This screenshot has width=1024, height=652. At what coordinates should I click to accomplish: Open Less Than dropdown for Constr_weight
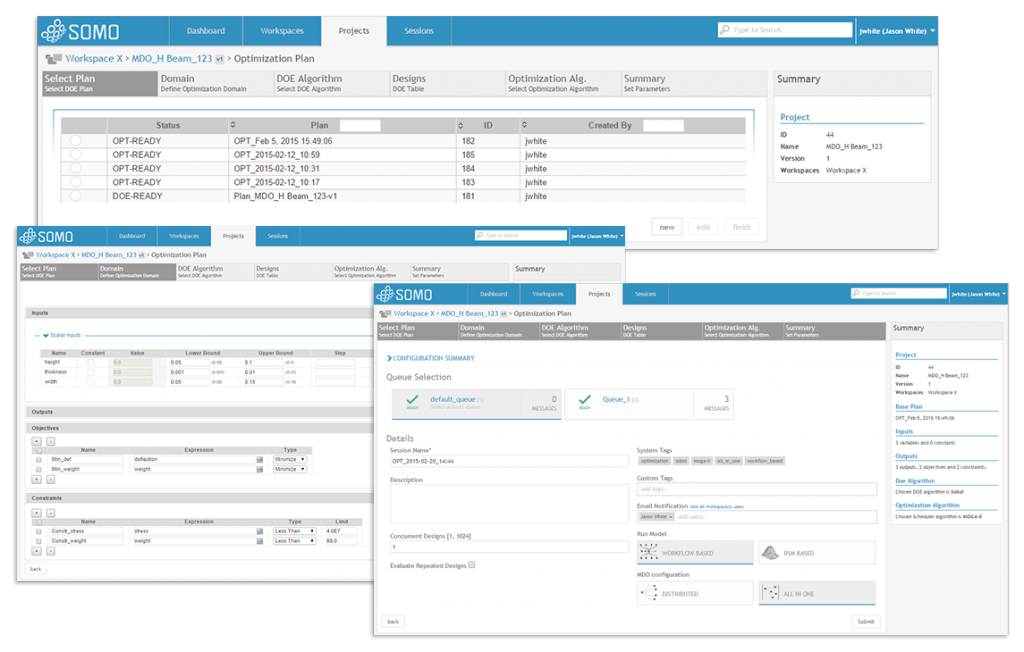tap(295, 541)
